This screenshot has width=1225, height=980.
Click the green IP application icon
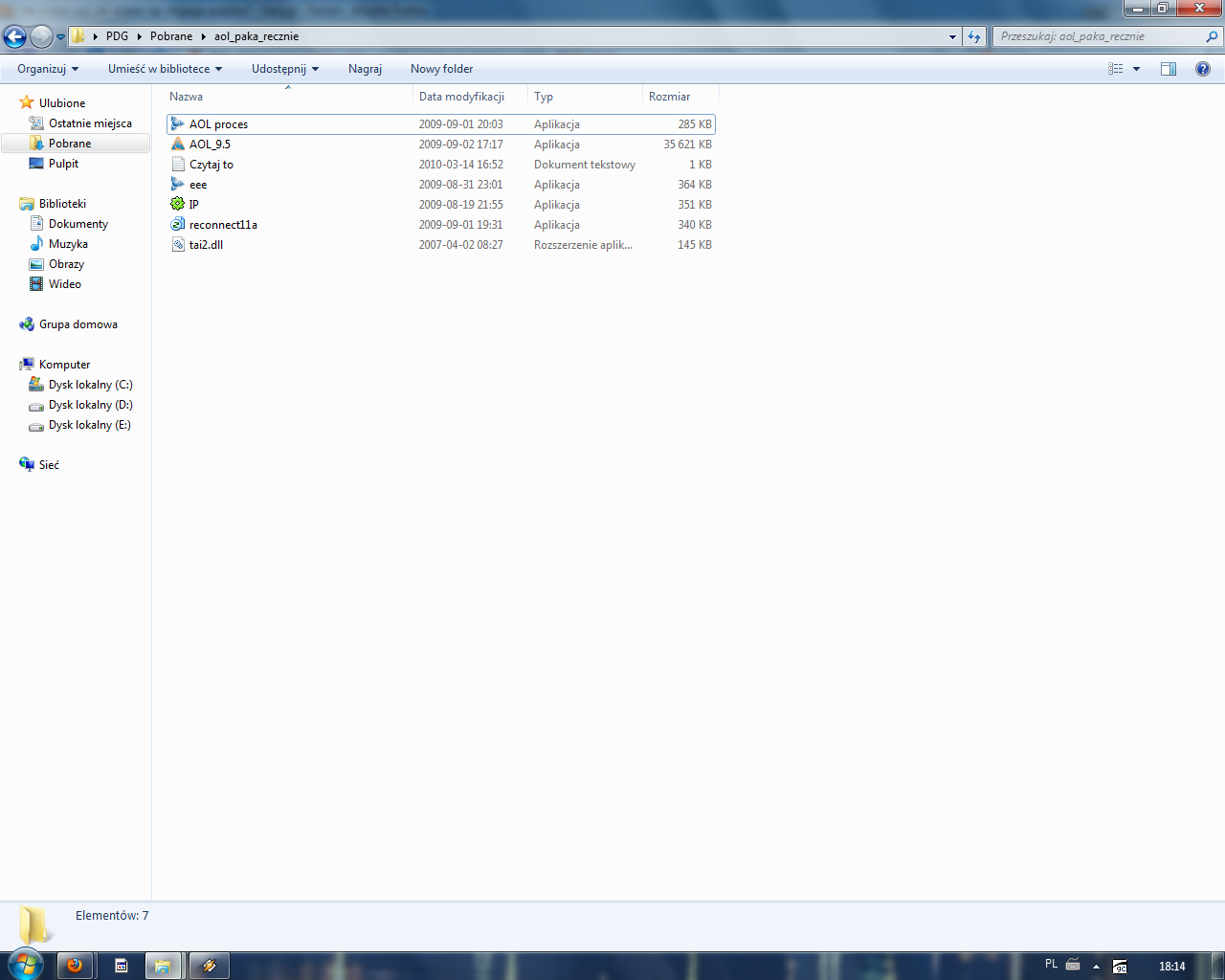[x=178, y=204]
